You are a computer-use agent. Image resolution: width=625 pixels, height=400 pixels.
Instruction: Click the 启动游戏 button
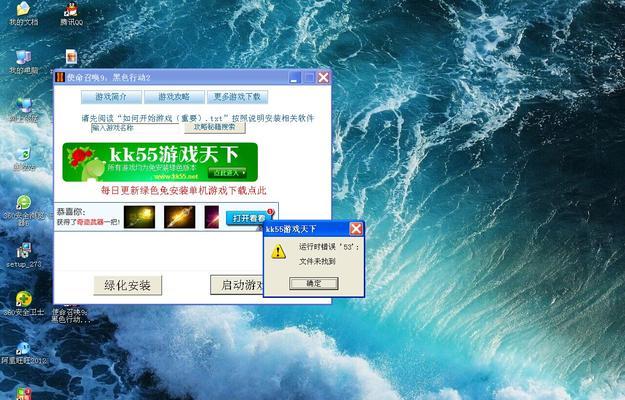point(237,285)
